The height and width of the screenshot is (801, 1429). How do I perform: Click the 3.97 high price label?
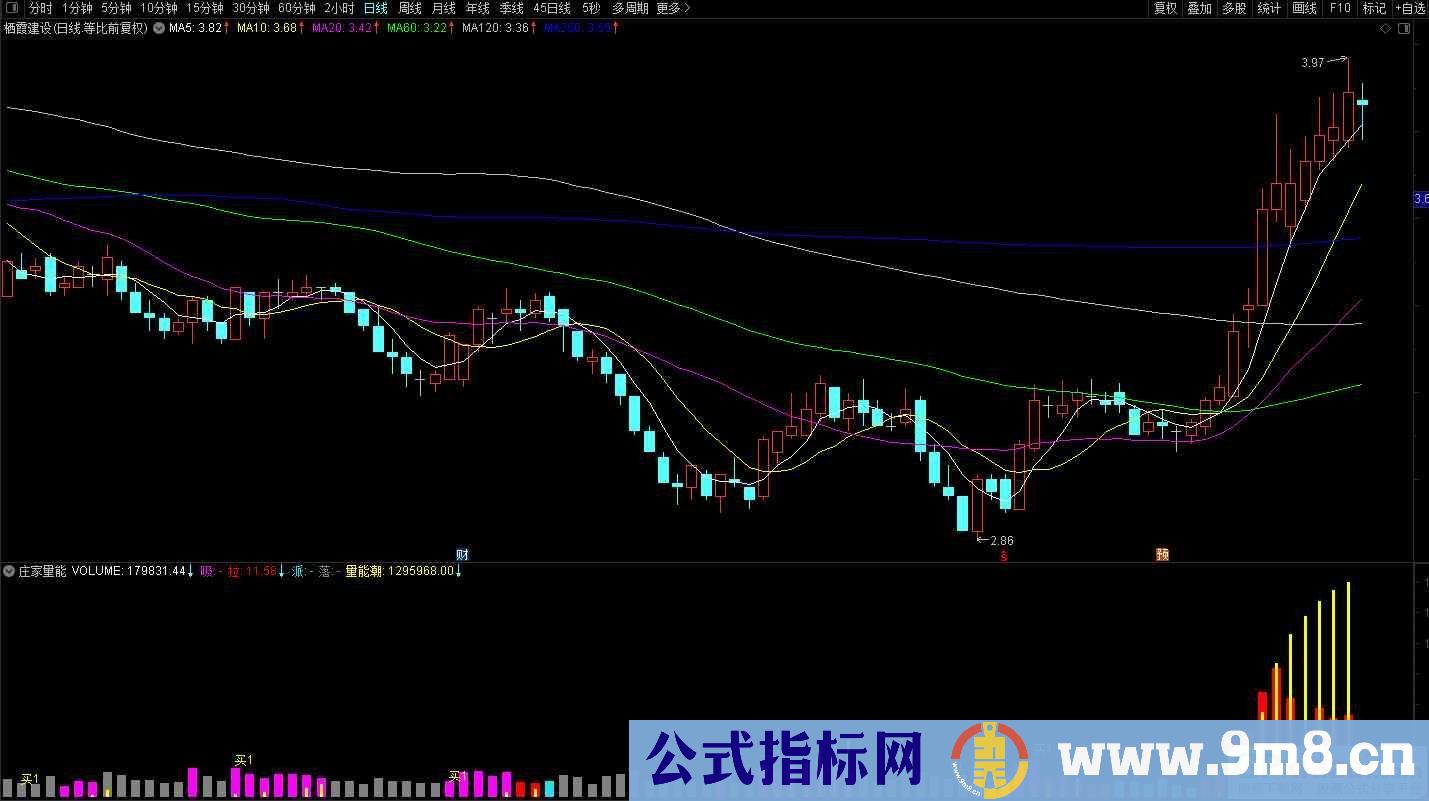(1312, 63)
